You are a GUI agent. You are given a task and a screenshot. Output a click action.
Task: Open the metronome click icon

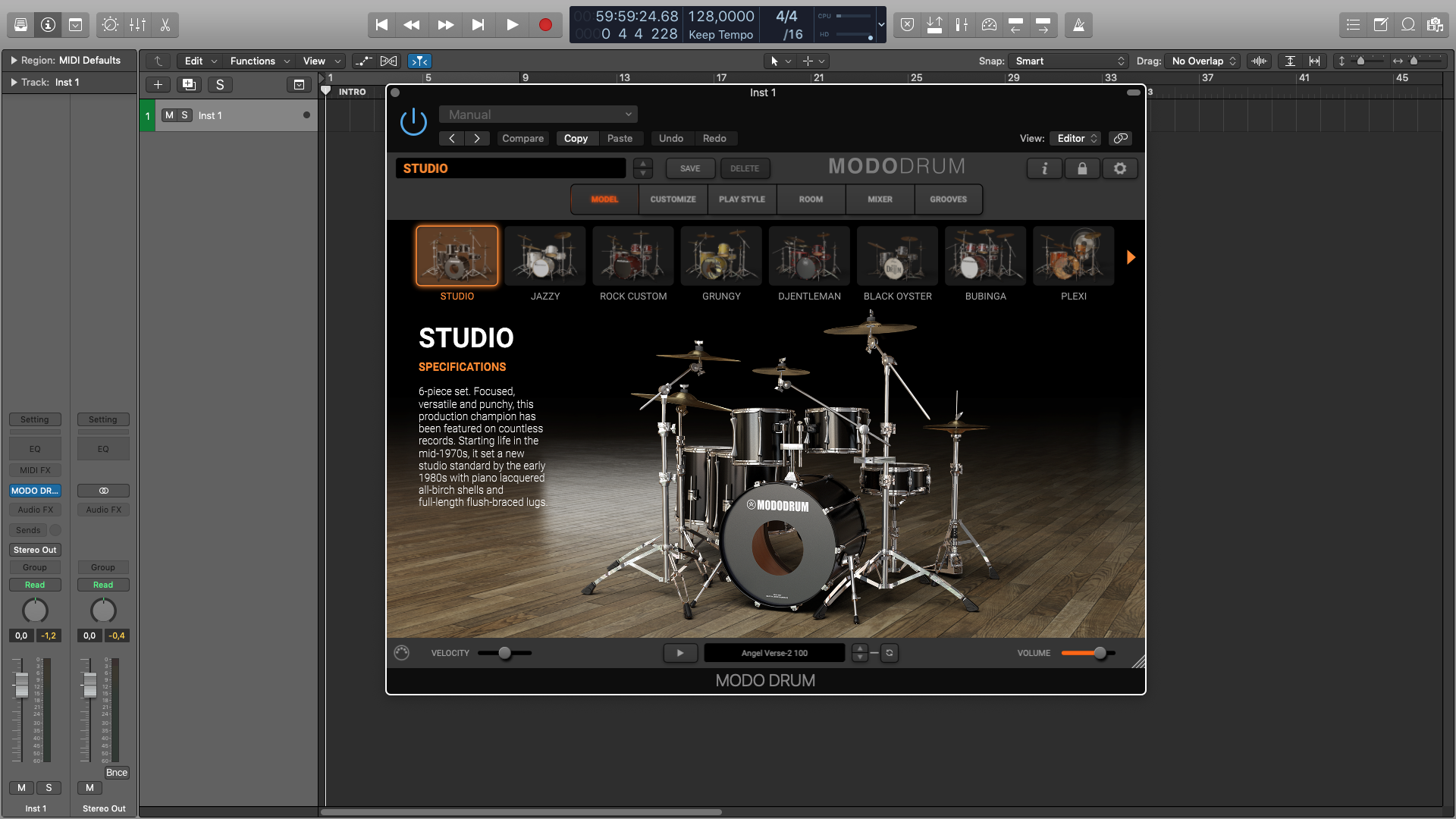(x=1078, y=25)
